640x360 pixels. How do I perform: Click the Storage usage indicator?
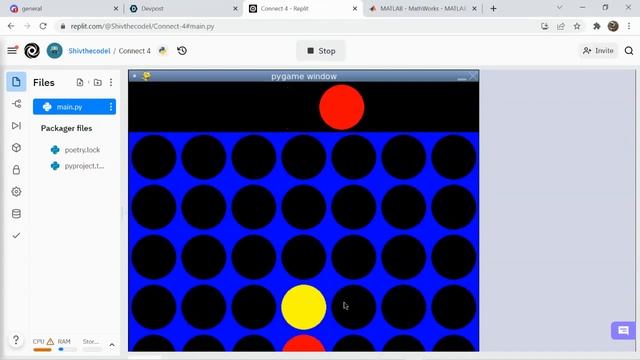(x=91, y=344)
